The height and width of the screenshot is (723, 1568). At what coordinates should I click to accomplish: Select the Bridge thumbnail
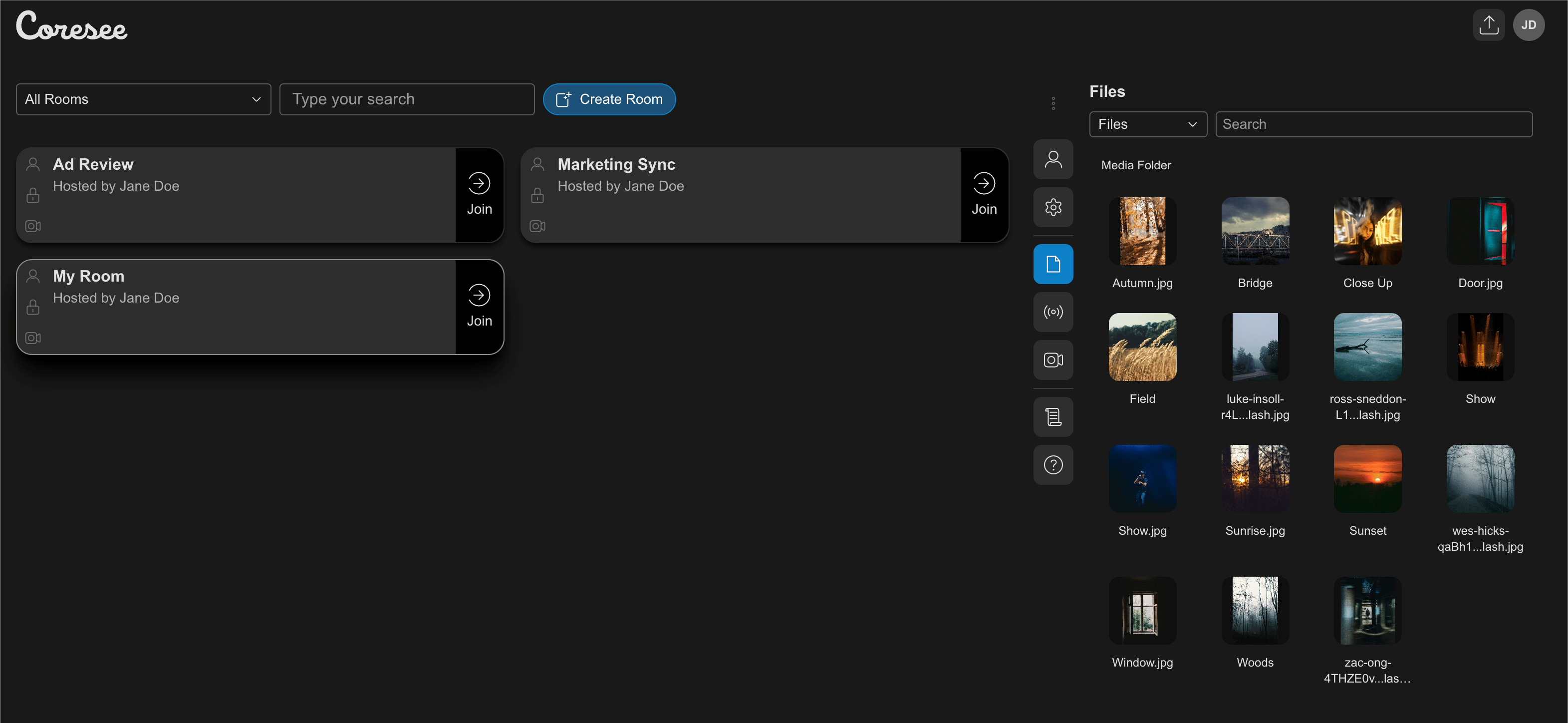(1255, 231)
